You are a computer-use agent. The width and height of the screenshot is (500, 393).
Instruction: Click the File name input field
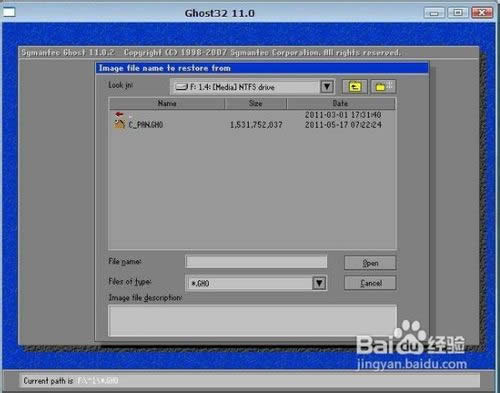click(256, 262)
